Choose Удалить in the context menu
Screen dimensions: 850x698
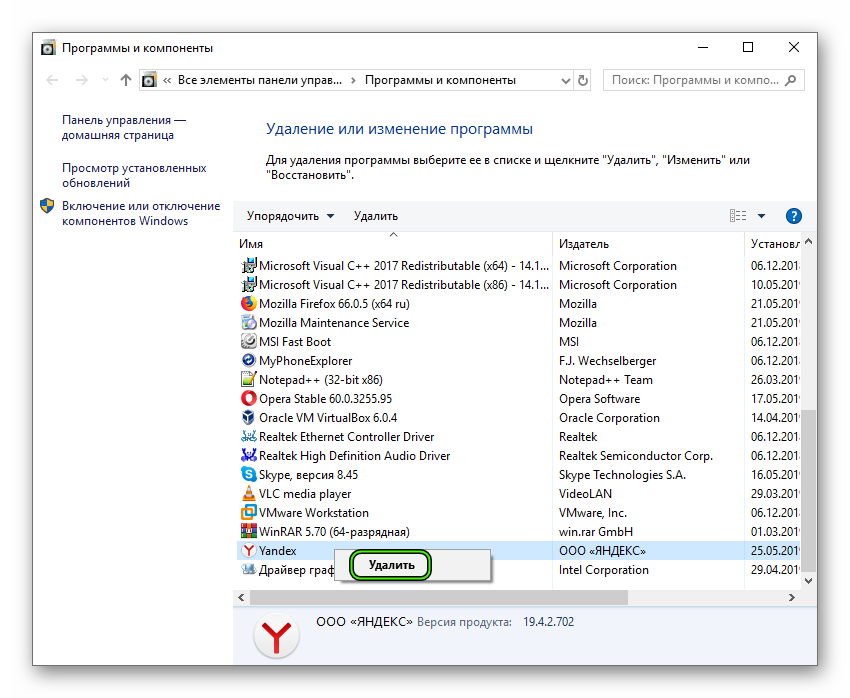click(x=391, y=565)
